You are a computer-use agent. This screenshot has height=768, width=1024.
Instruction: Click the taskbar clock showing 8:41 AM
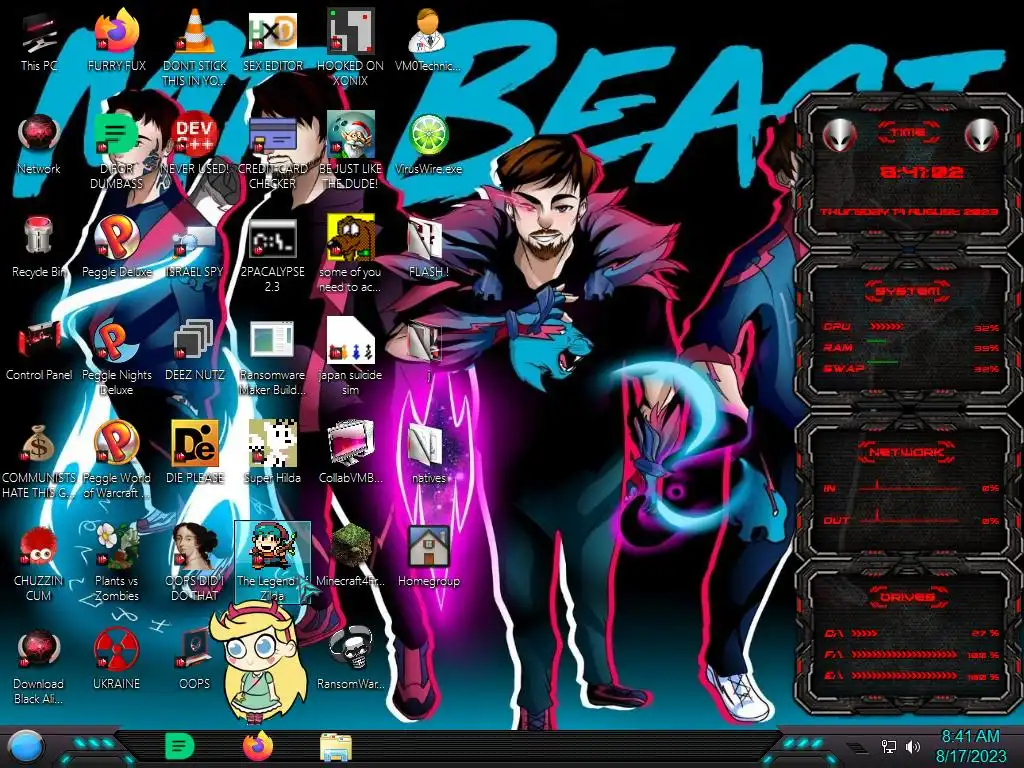tap(970, 746)
